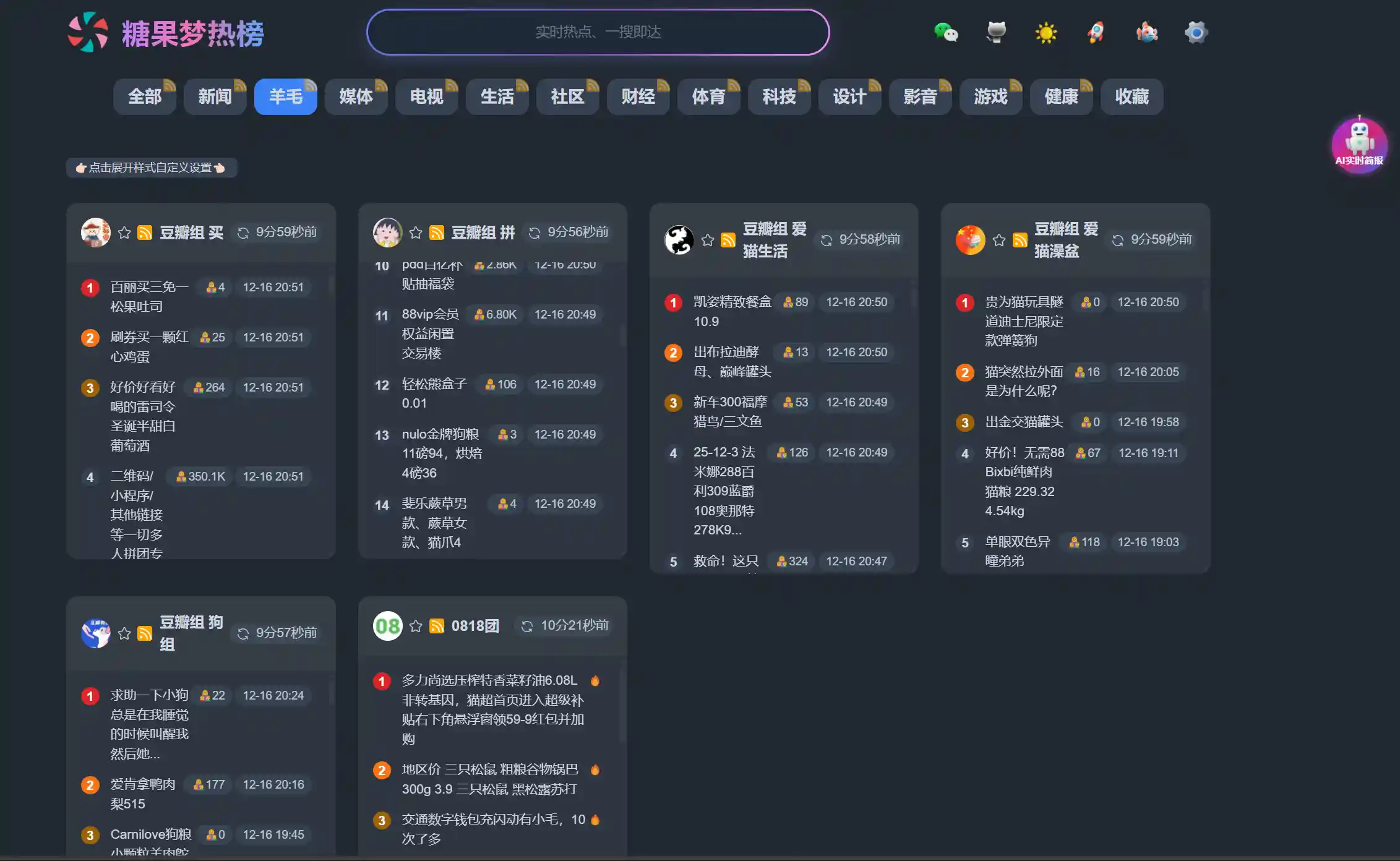
Task: Click the 豆瓣组 爱猫生活 avatar thumbnail
Action: pos(679,240)
